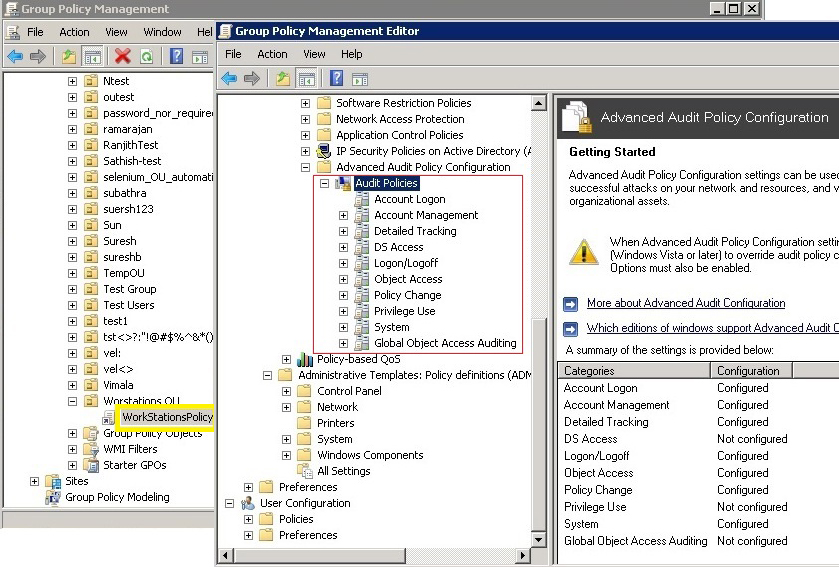
Task: Open the 'Which editions of windows support' link
Action: [712, 328]
